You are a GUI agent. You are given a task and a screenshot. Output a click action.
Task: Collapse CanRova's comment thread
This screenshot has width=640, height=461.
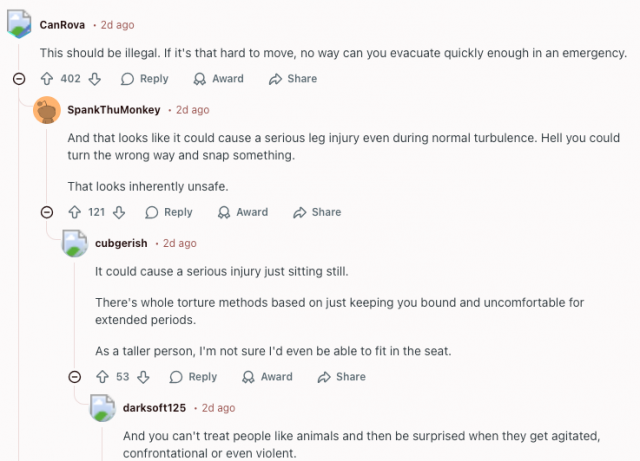click(18, 79)
